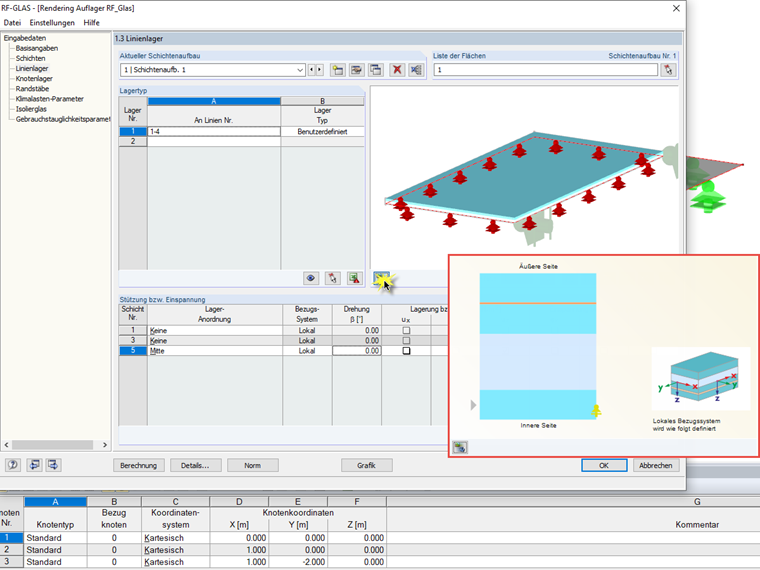This screenshot has height=570, width=760.
Task: Enable ux checkbox for layer 3
Action: (x=406, y=341)
